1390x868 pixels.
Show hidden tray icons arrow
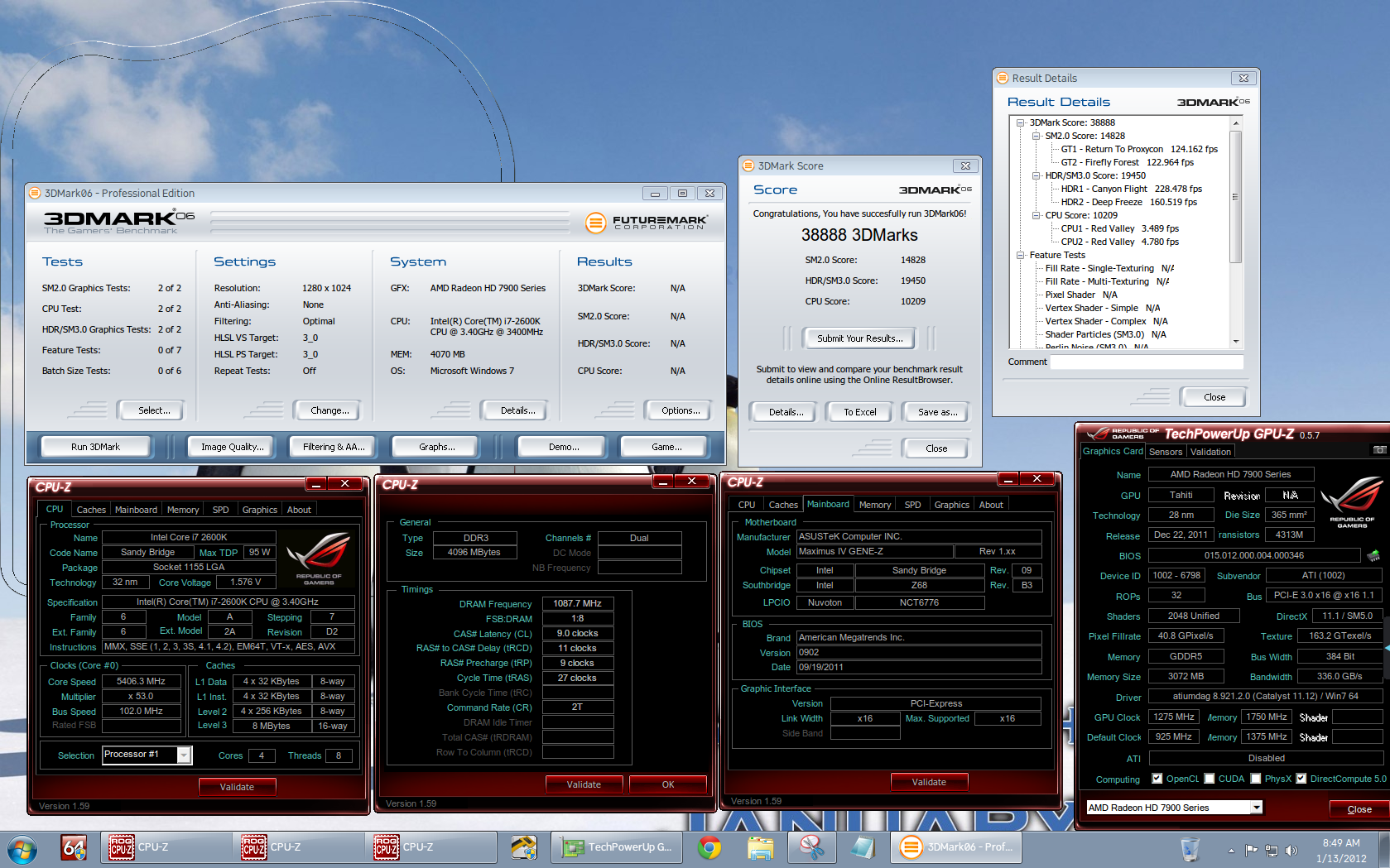(1231, 850)
